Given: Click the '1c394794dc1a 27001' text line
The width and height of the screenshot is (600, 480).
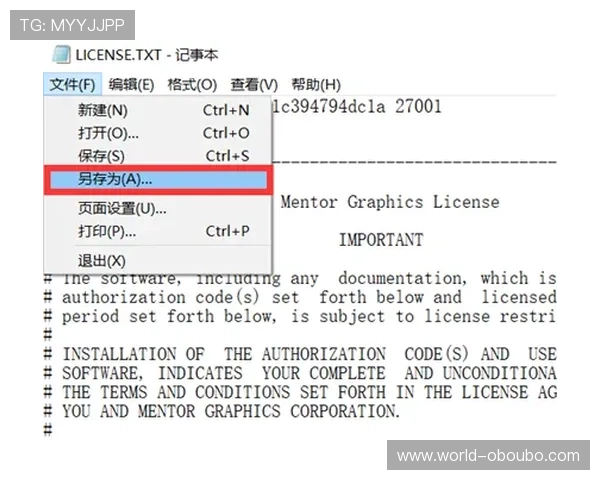Looking at the screenshot, I should click(357, 106).
